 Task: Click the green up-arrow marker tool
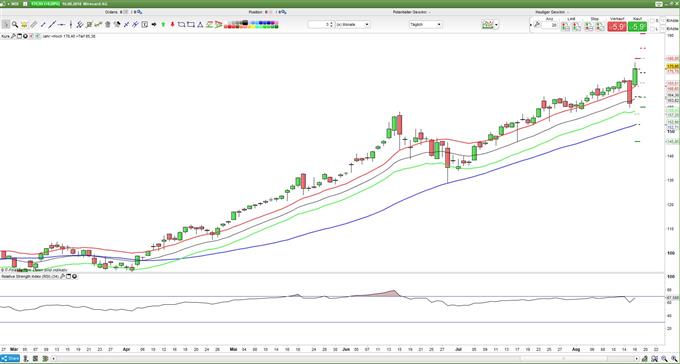coord(163,25)
